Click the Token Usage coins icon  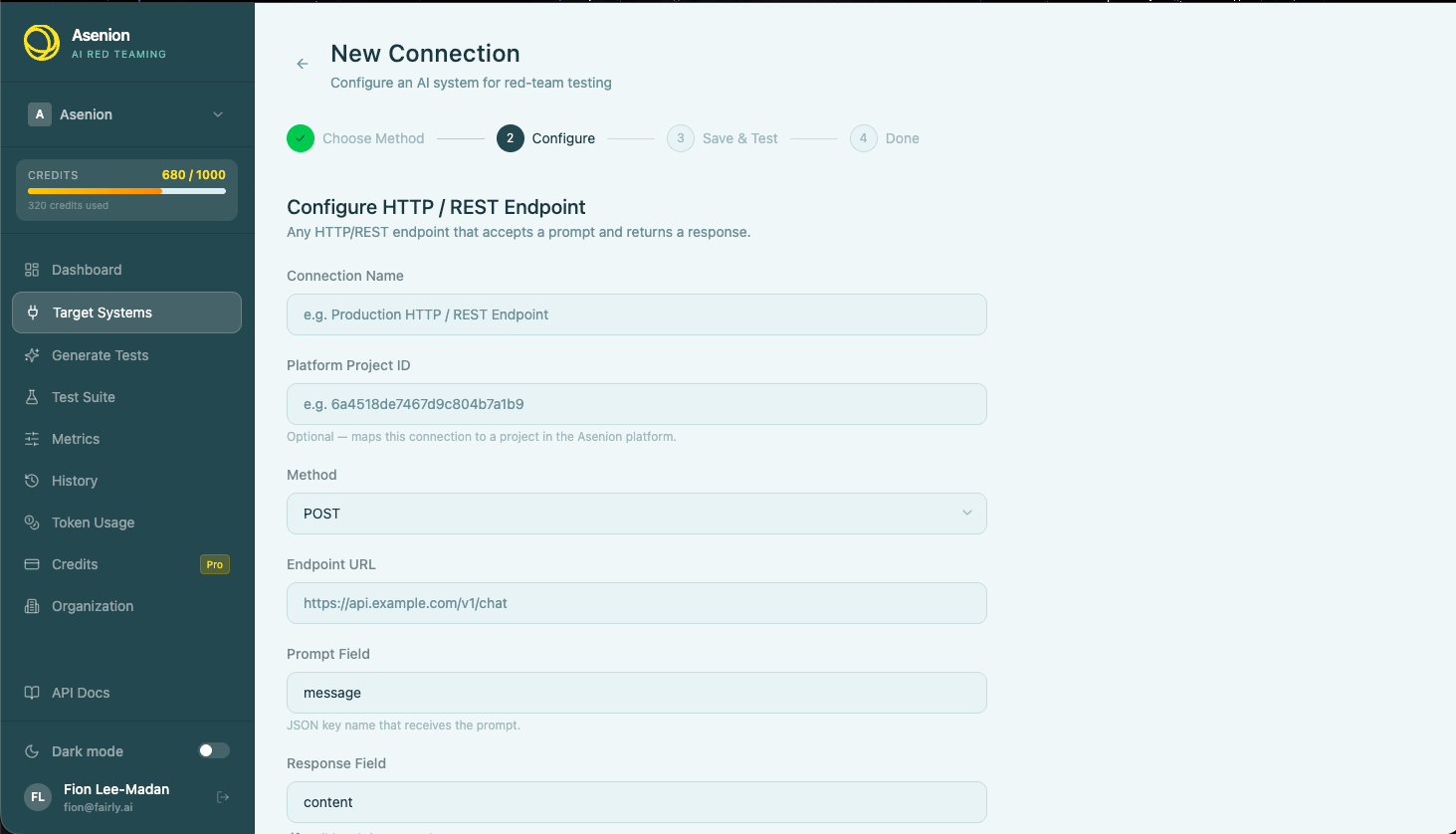pos(32,522)
